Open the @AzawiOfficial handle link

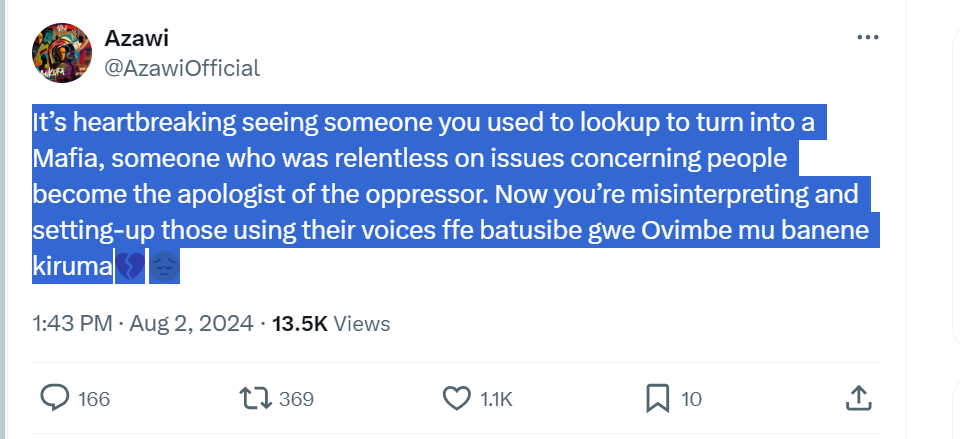pyautogui.click(x=182, y=68)
